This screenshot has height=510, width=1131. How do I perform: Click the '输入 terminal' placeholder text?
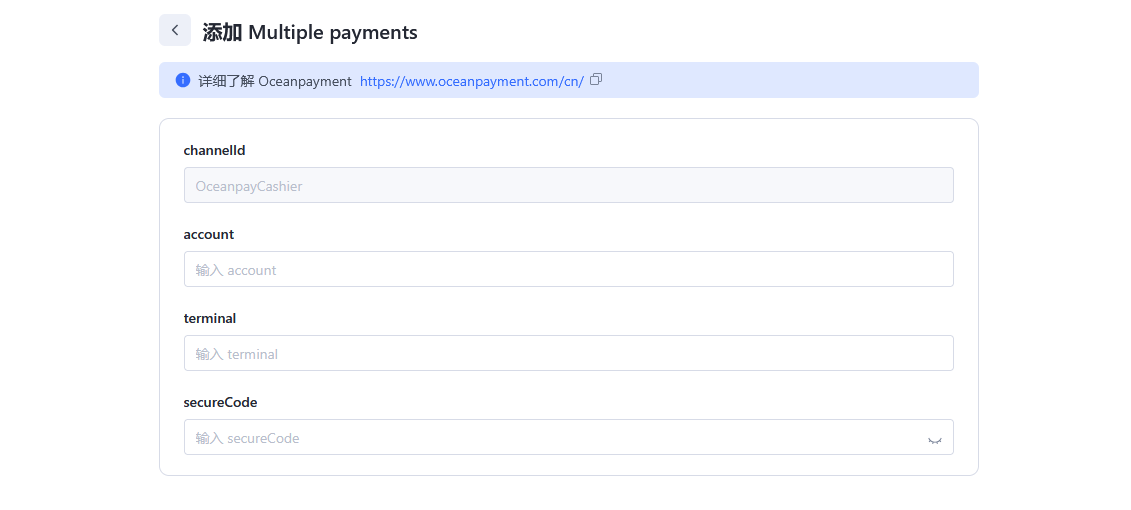(x=237, y=354)
